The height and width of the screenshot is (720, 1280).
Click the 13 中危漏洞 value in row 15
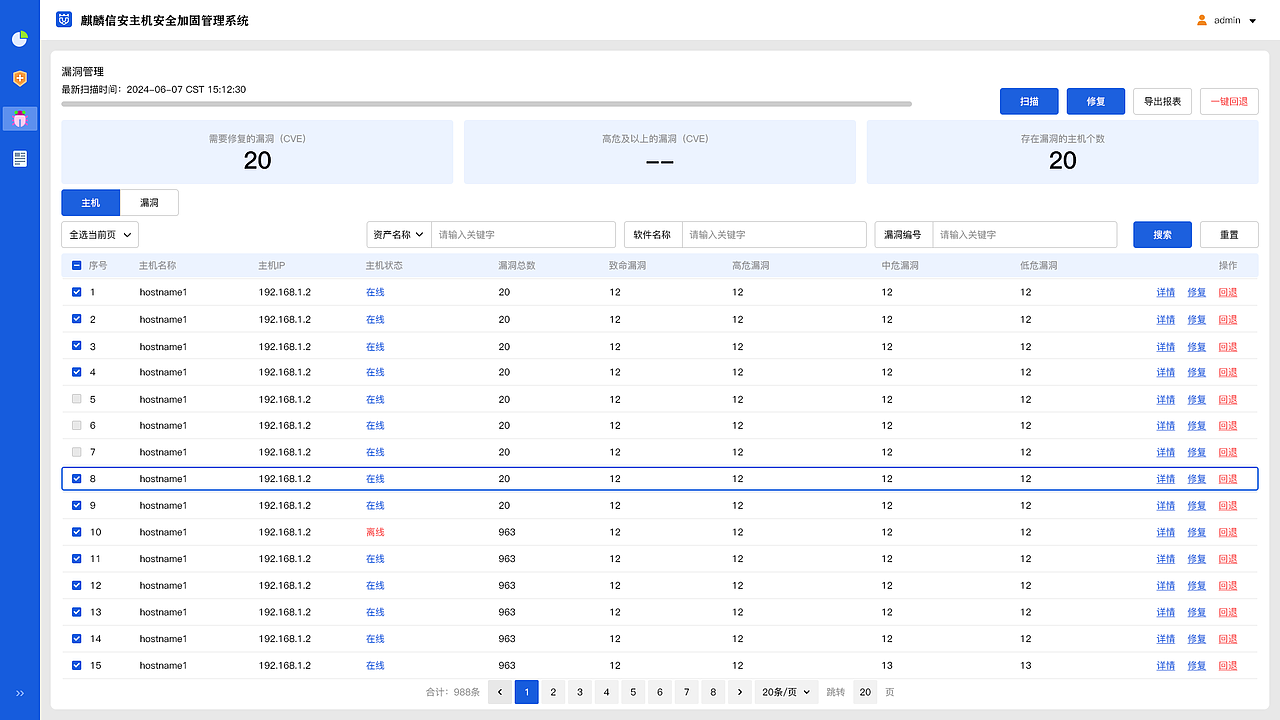[887, 665]
